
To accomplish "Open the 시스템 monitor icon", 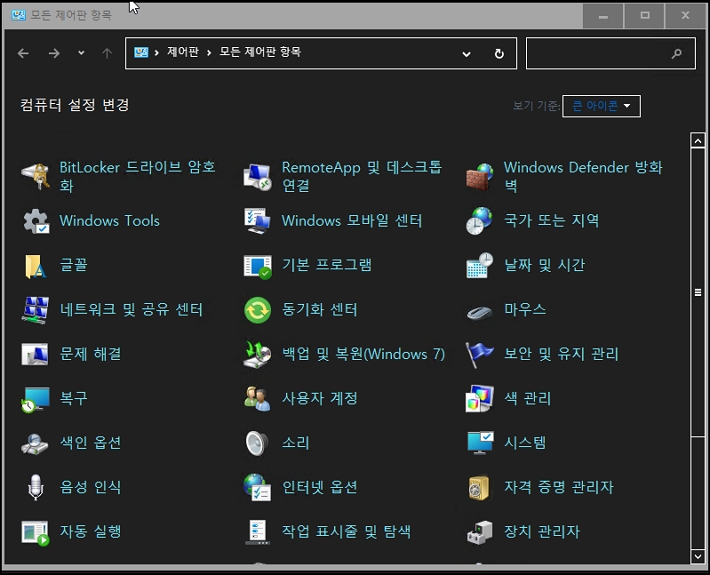I will click(x=480, y=443).
